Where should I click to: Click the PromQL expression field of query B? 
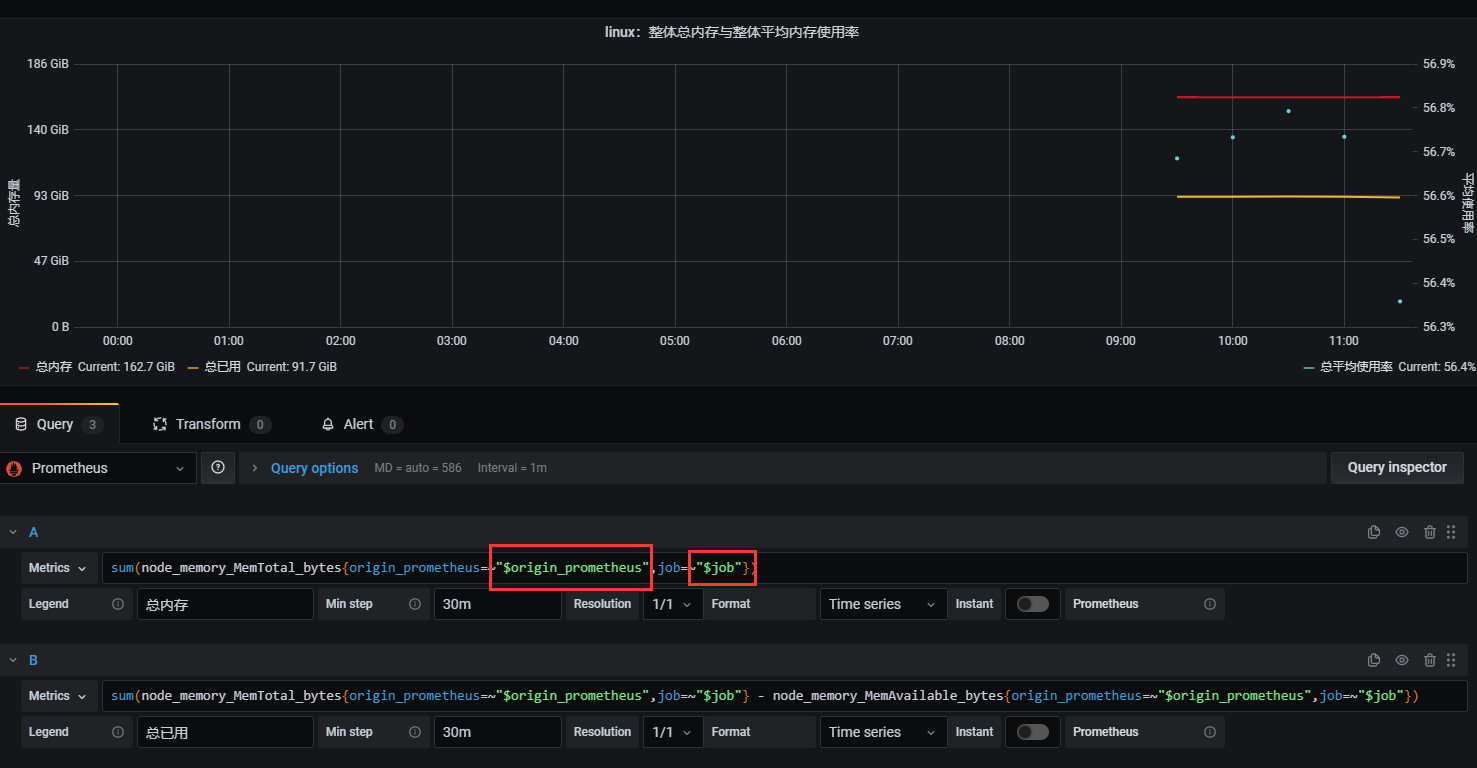click(784, 696)
